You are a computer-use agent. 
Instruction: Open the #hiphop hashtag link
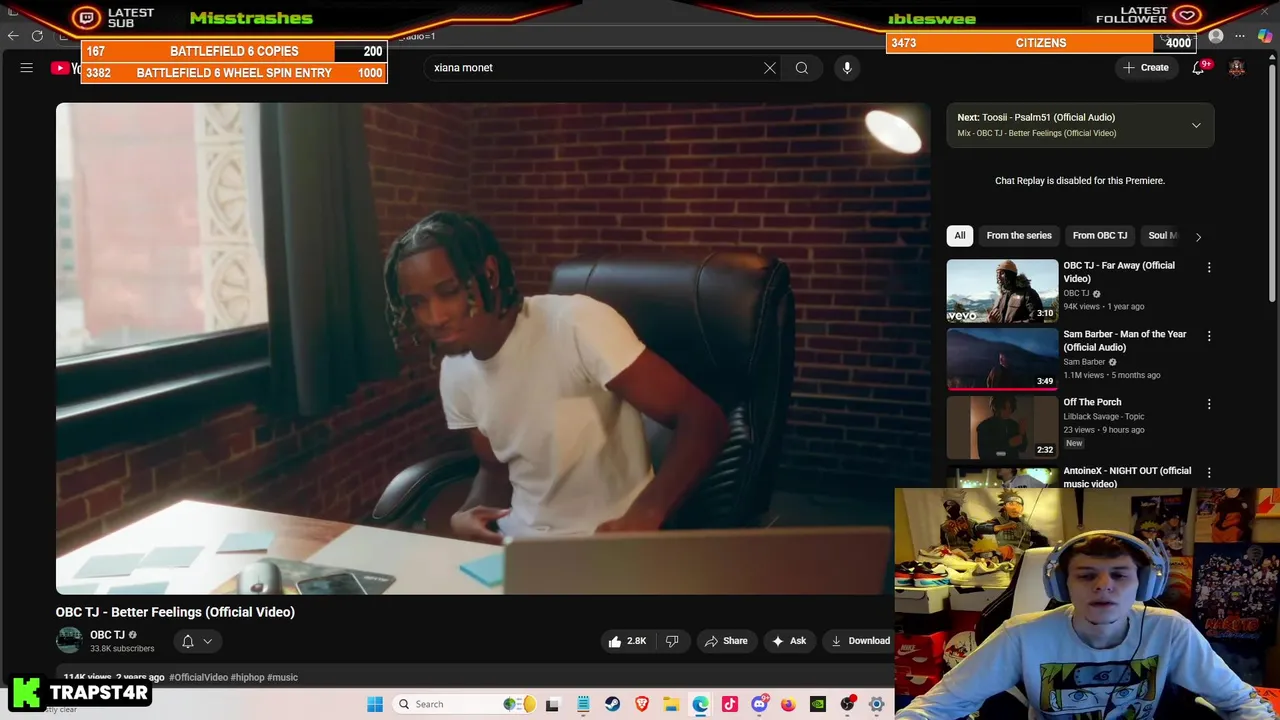tap(247, 677)
